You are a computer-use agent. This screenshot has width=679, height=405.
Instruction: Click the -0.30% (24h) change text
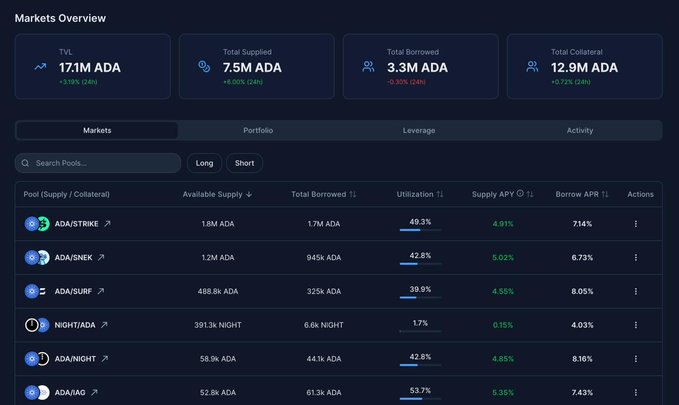tap(406, 82)
